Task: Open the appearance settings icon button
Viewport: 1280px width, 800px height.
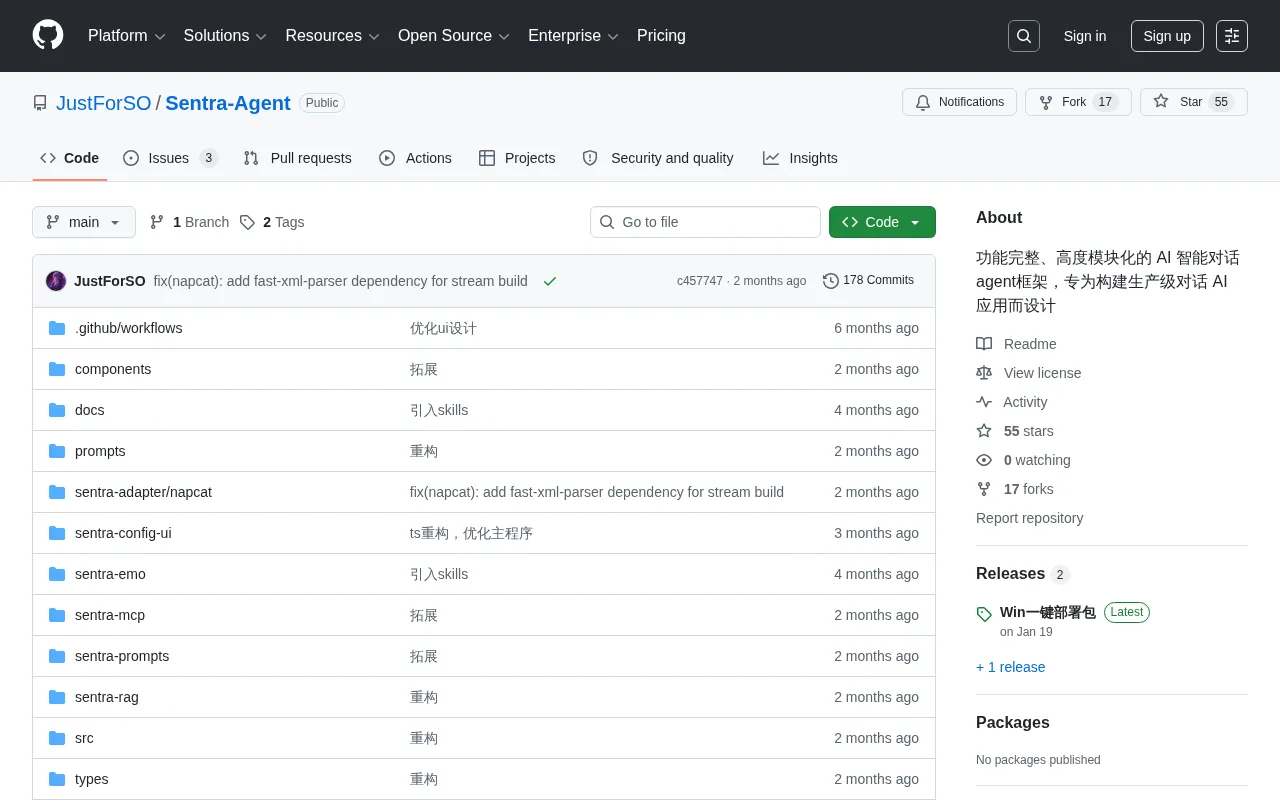Action: point(1232,36)
